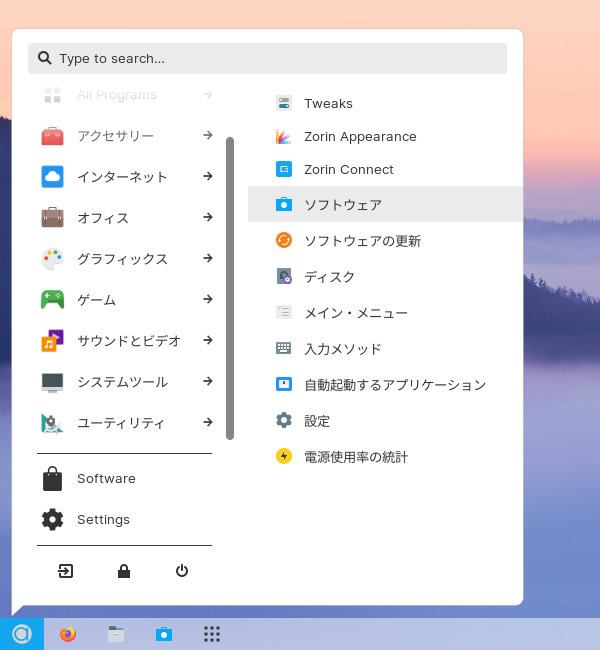Open the 設定 gear icon in app list
600x650 pixels.
pos(284,420)
